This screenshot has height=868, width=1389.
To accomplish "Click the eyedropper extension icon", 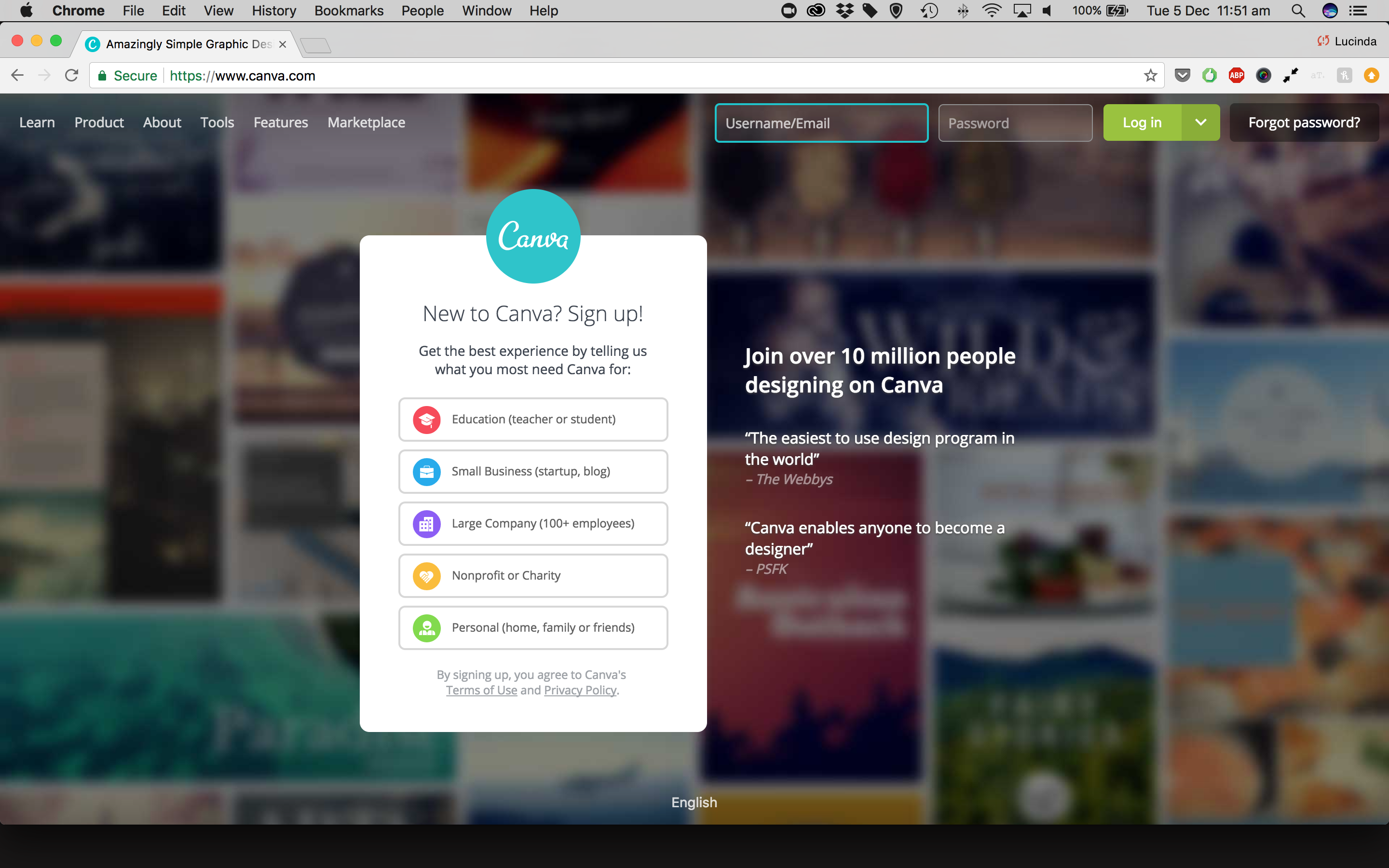I will click(x=1290, y=75).
